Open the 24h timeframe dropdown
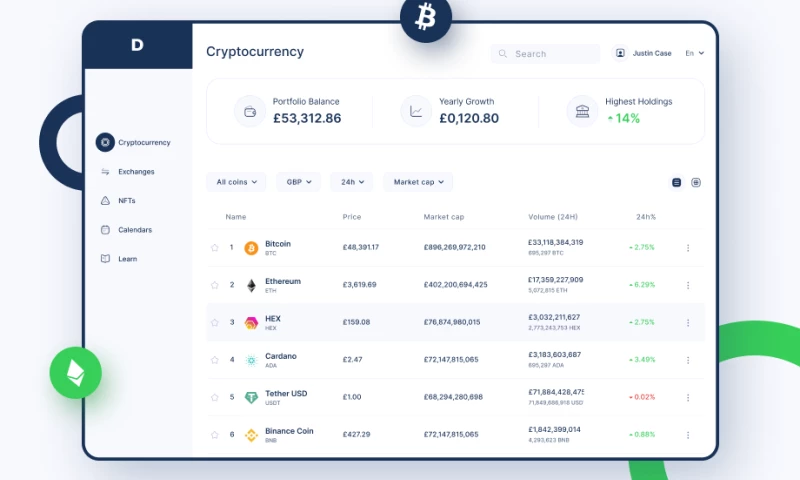 tap(352, 182)
